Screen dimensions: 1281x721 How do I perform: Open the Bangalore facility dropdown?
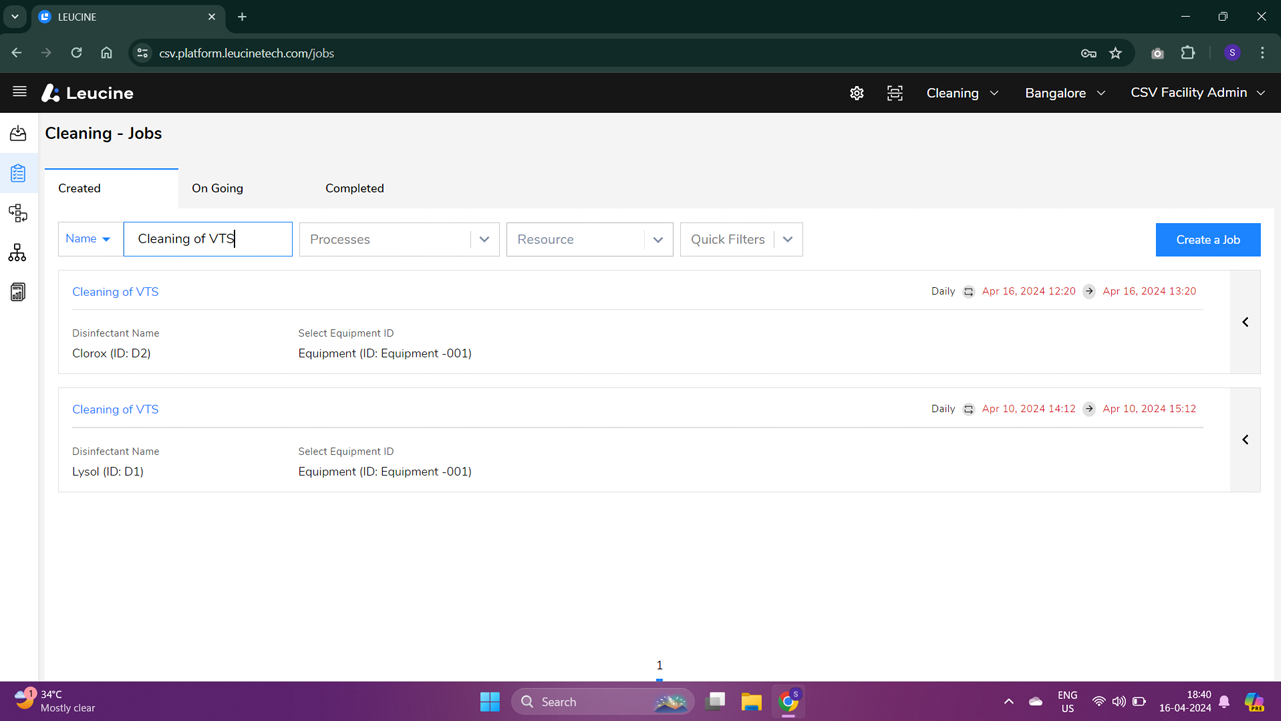click(1065, 93)
